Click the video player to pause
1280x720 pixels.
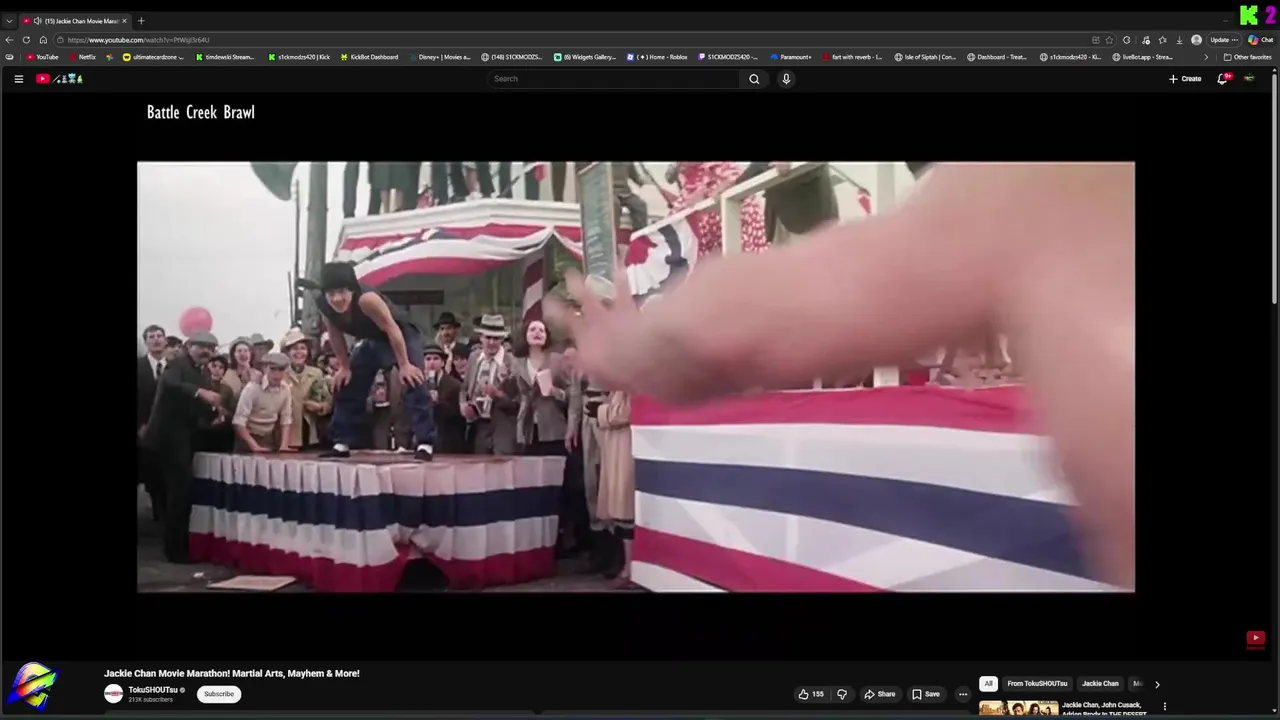636,377
